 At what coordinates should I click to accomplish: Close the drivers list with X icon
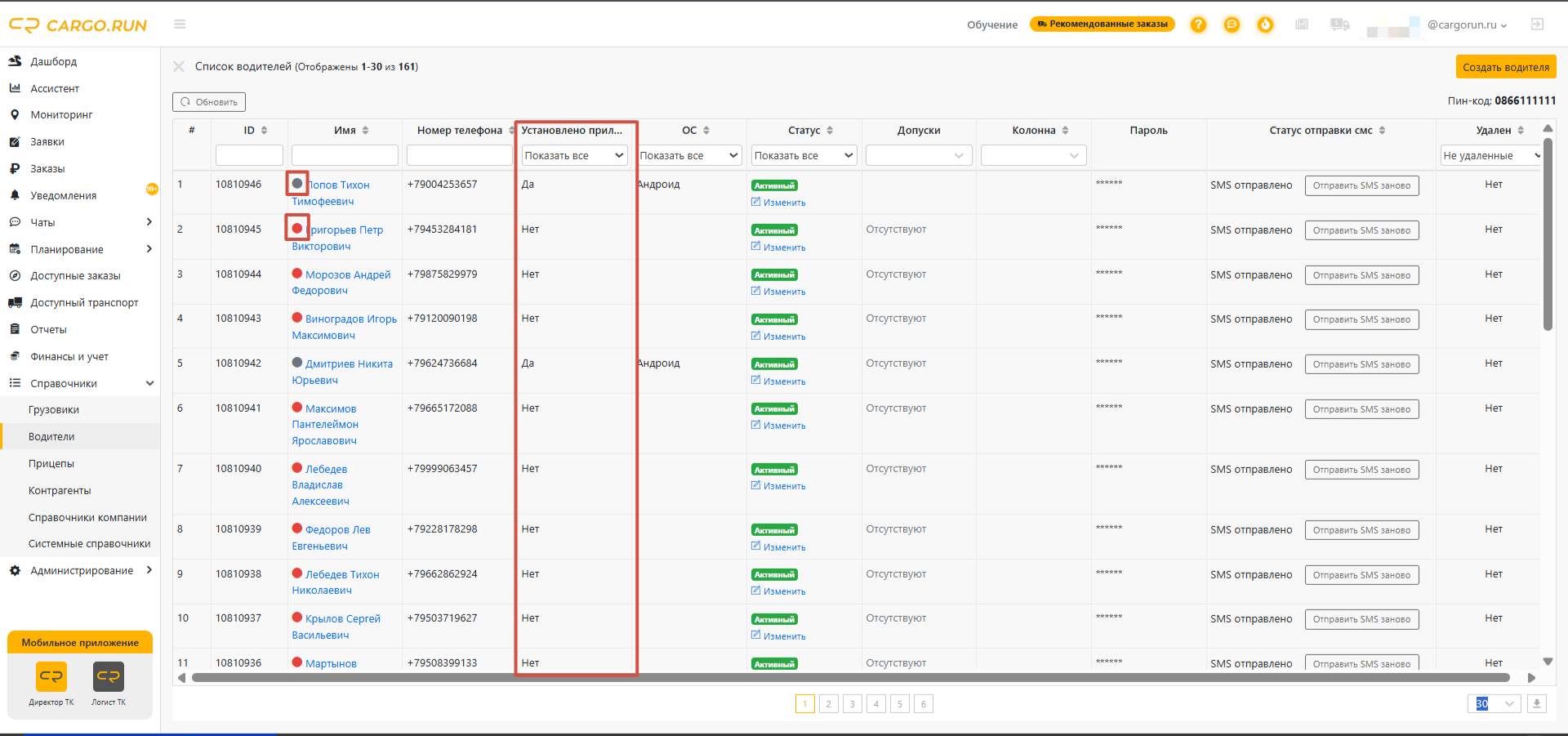click(179, 67)
